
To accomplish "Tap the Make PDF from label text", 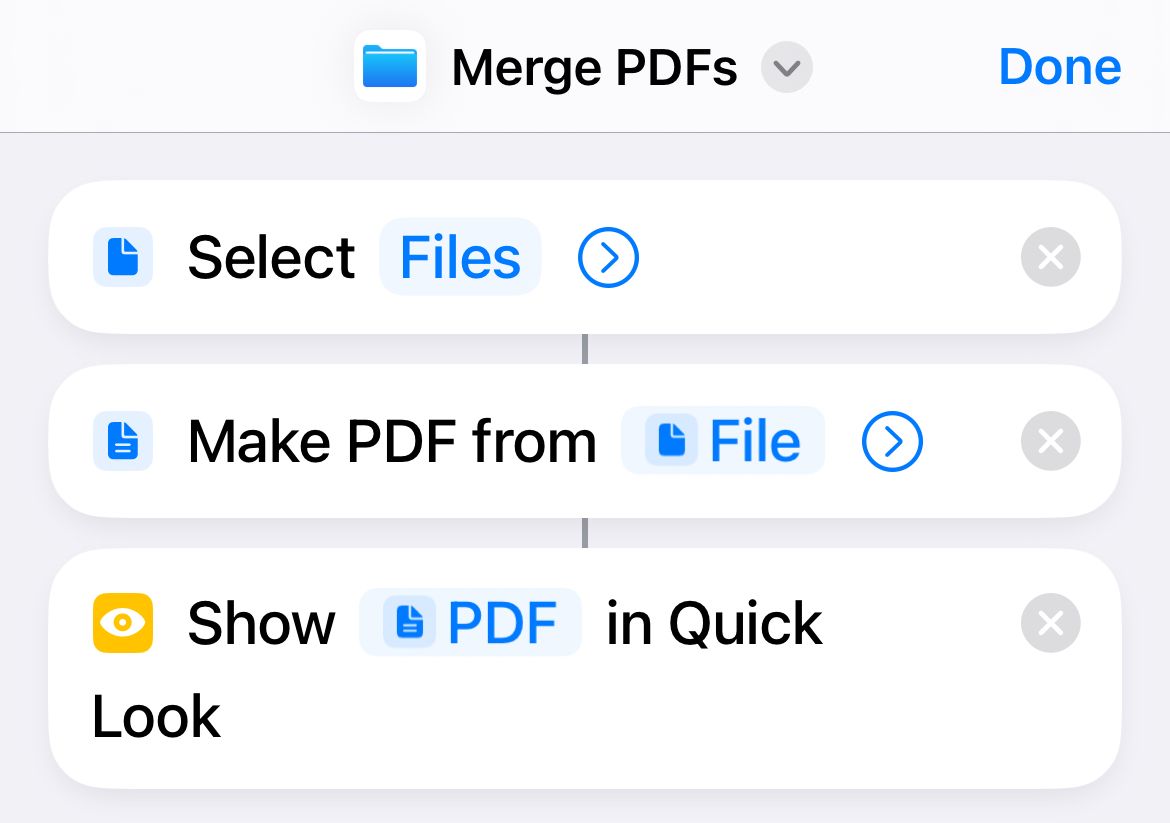I will pyautogui.click(x=392, y=441).
